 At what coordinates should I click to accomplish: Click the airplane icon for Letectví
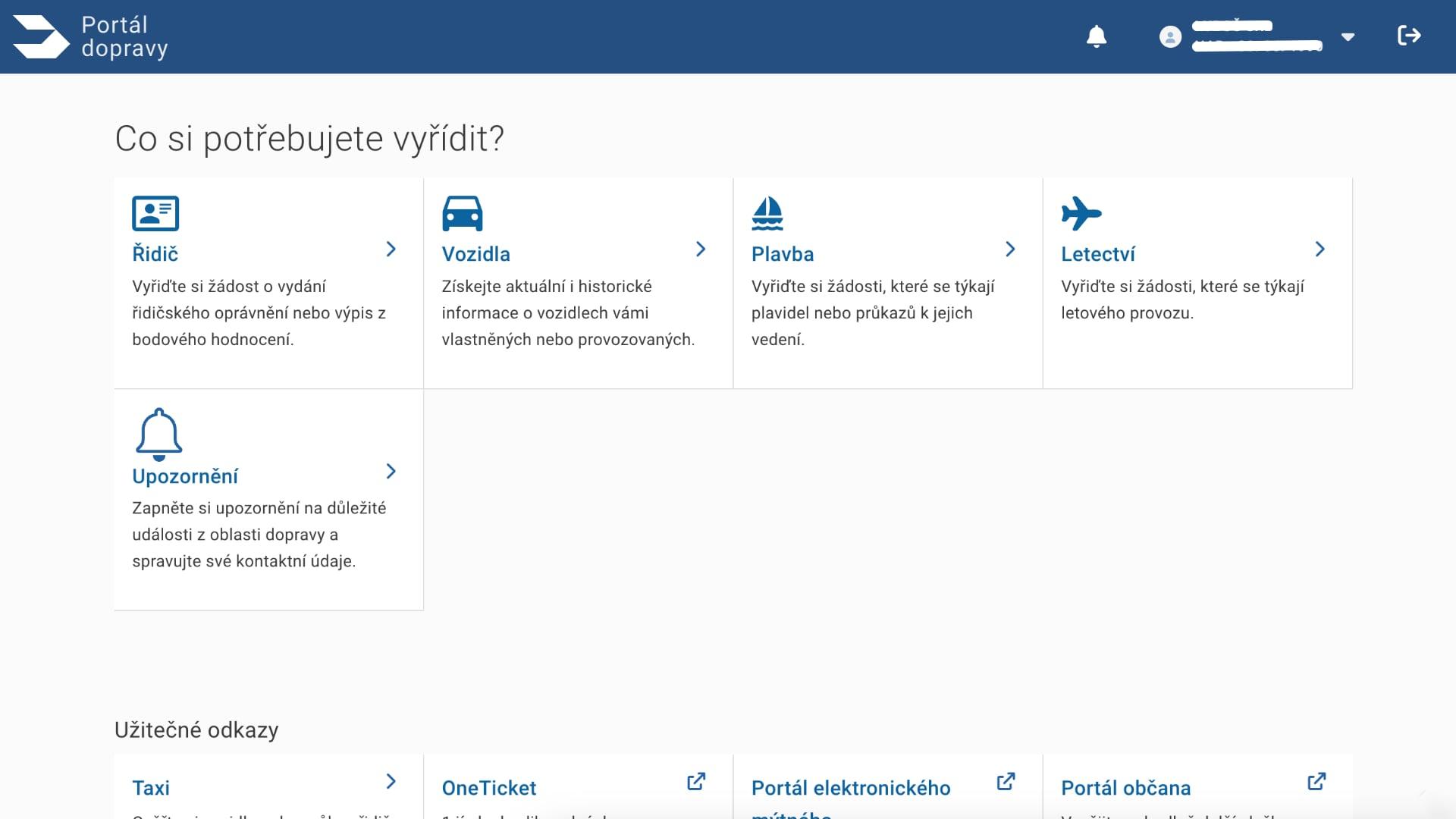[1081, 213]
